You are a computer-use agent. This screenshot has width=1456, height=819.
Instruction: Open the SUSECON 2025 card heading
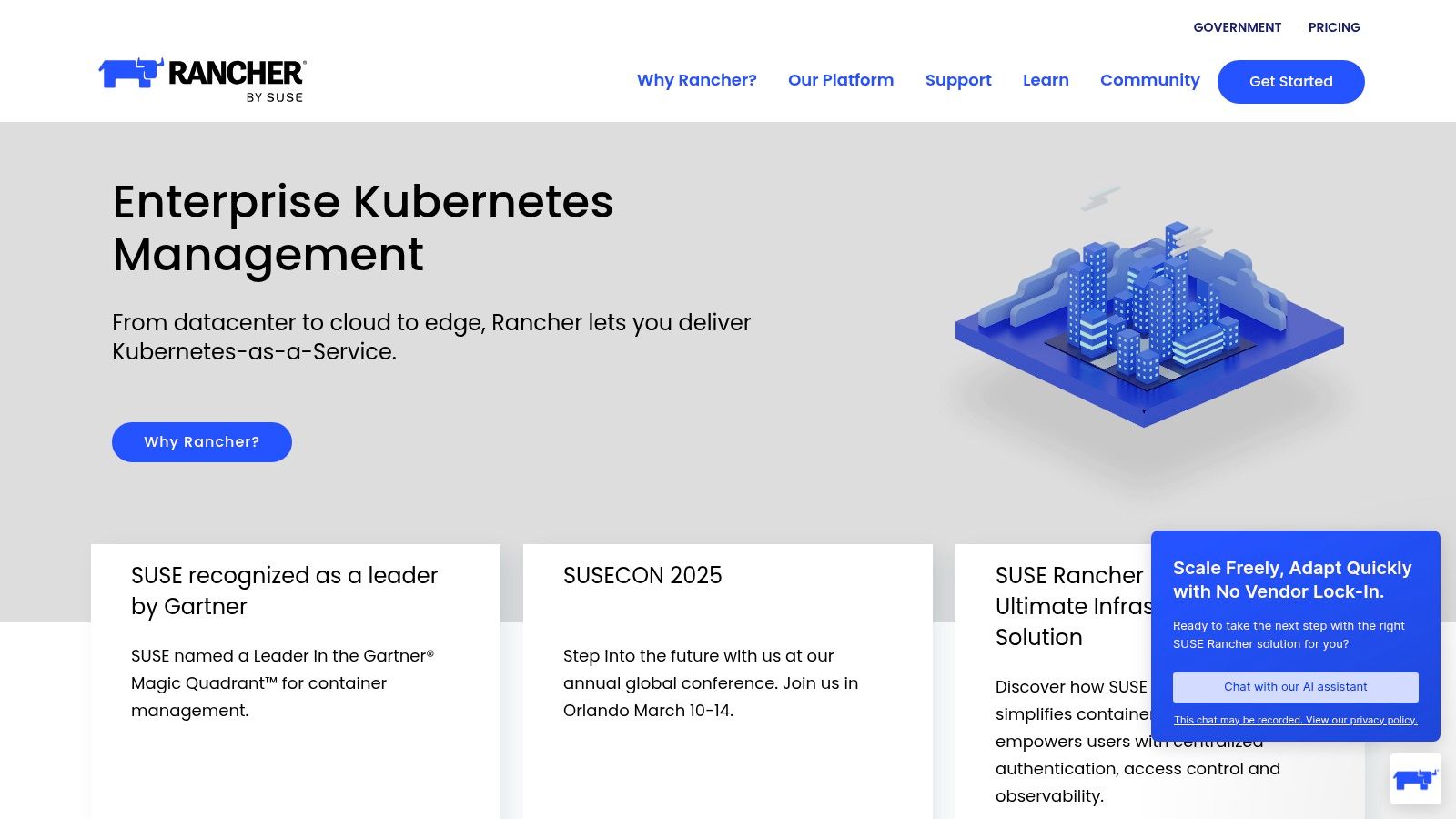642,575
